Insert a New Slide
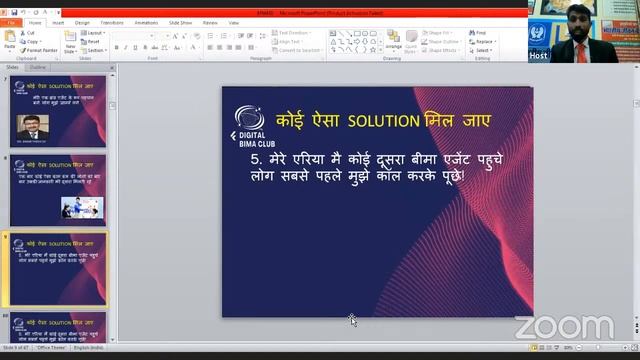 point(70,42)
